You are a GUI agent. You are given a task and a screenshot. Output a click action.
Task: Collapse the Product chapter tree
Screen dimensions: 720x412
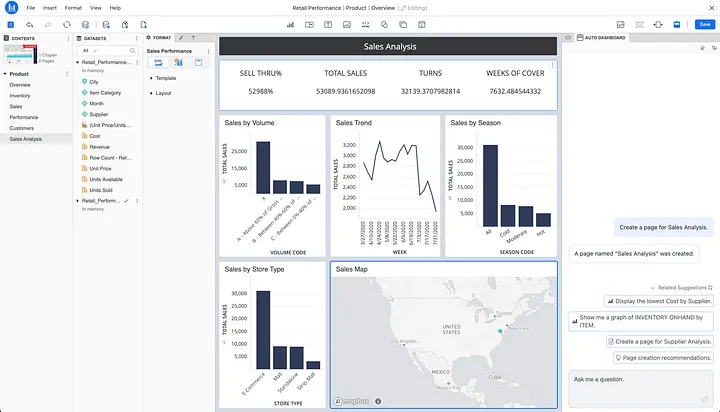4,73
